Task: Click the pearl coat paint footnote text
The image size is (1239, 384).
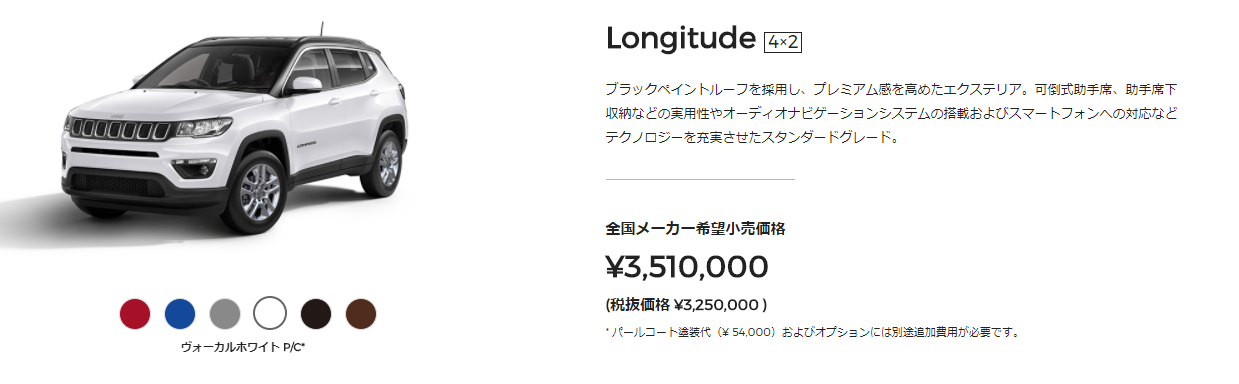Action: click(x=812, y=332)
